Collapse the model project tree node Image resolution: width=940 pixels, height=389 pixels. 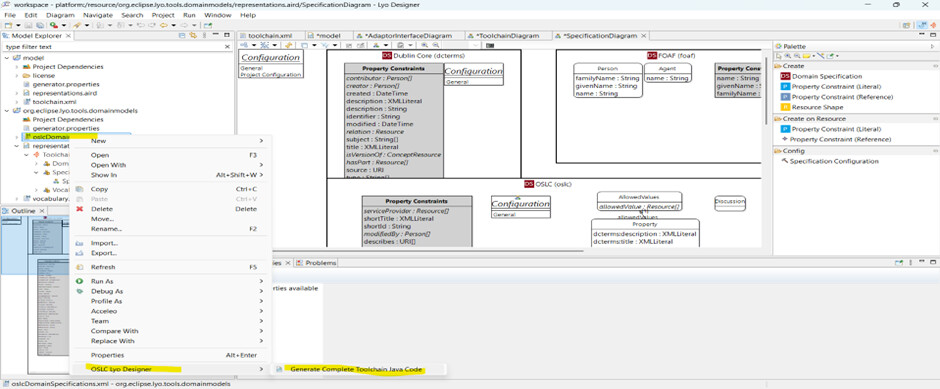click(6, 58)
